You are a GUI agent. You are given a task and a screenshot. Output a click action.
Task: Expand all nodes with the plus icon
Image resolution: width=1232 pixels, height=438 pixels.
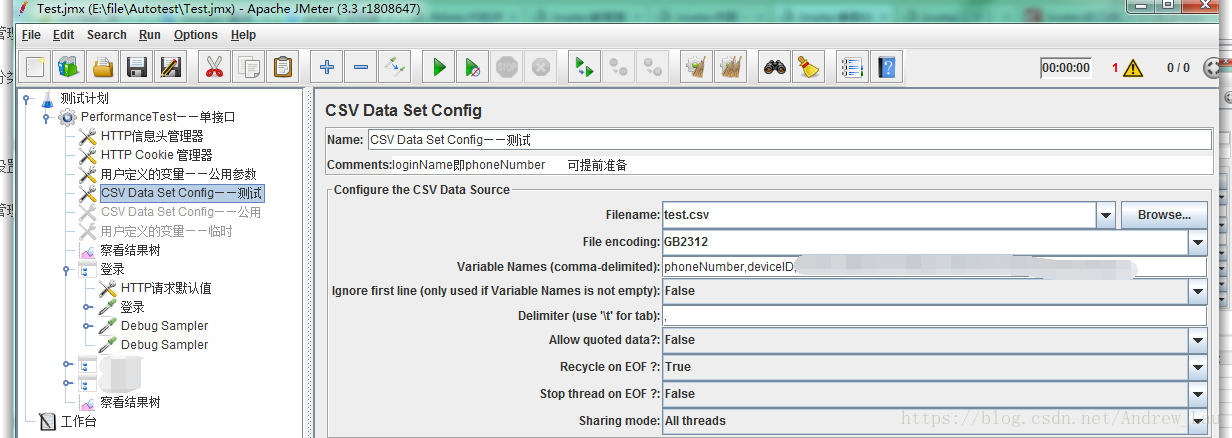pos(326,67)
